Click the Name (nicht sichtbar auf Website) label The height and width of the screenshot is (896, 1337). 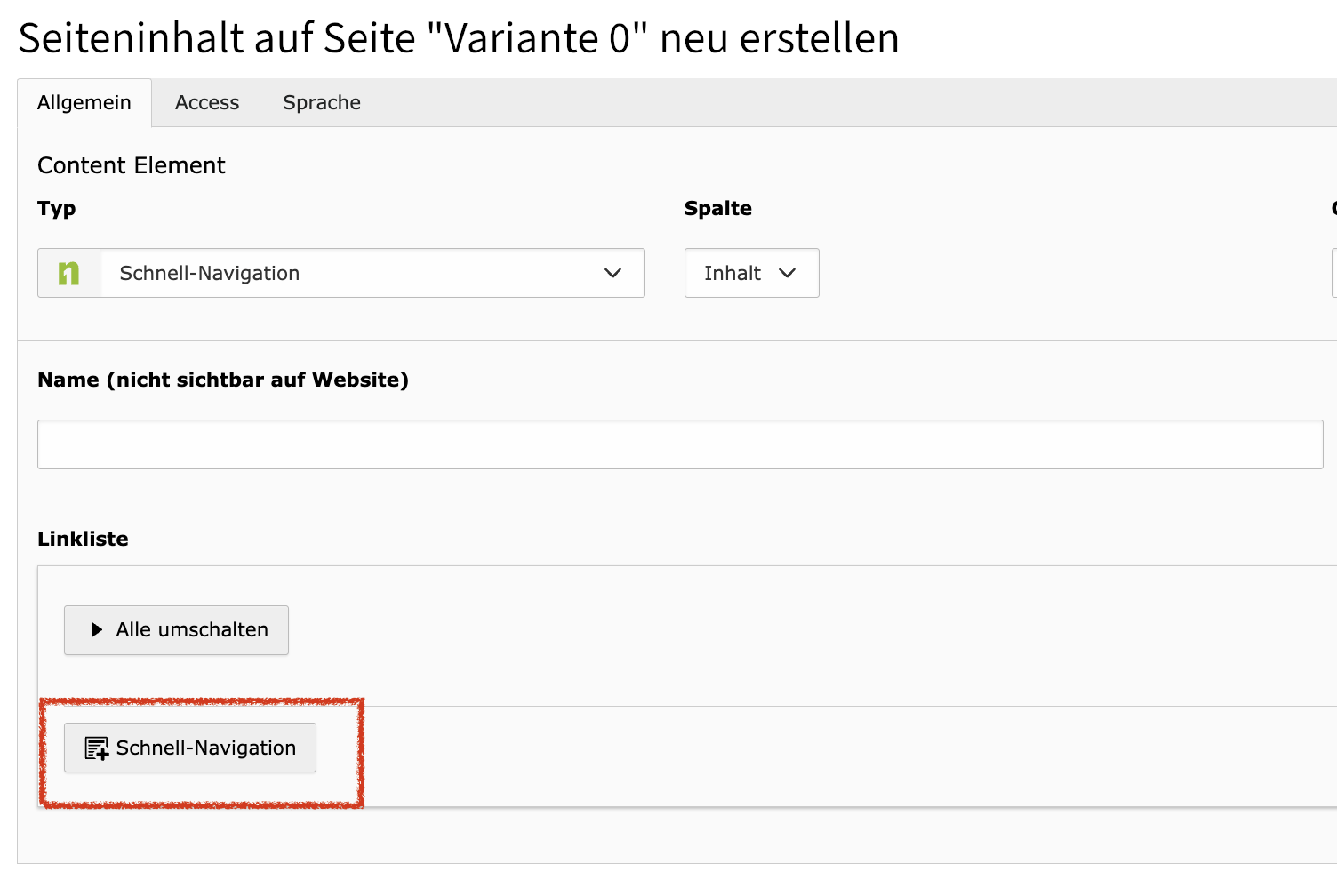coord(223,380)
